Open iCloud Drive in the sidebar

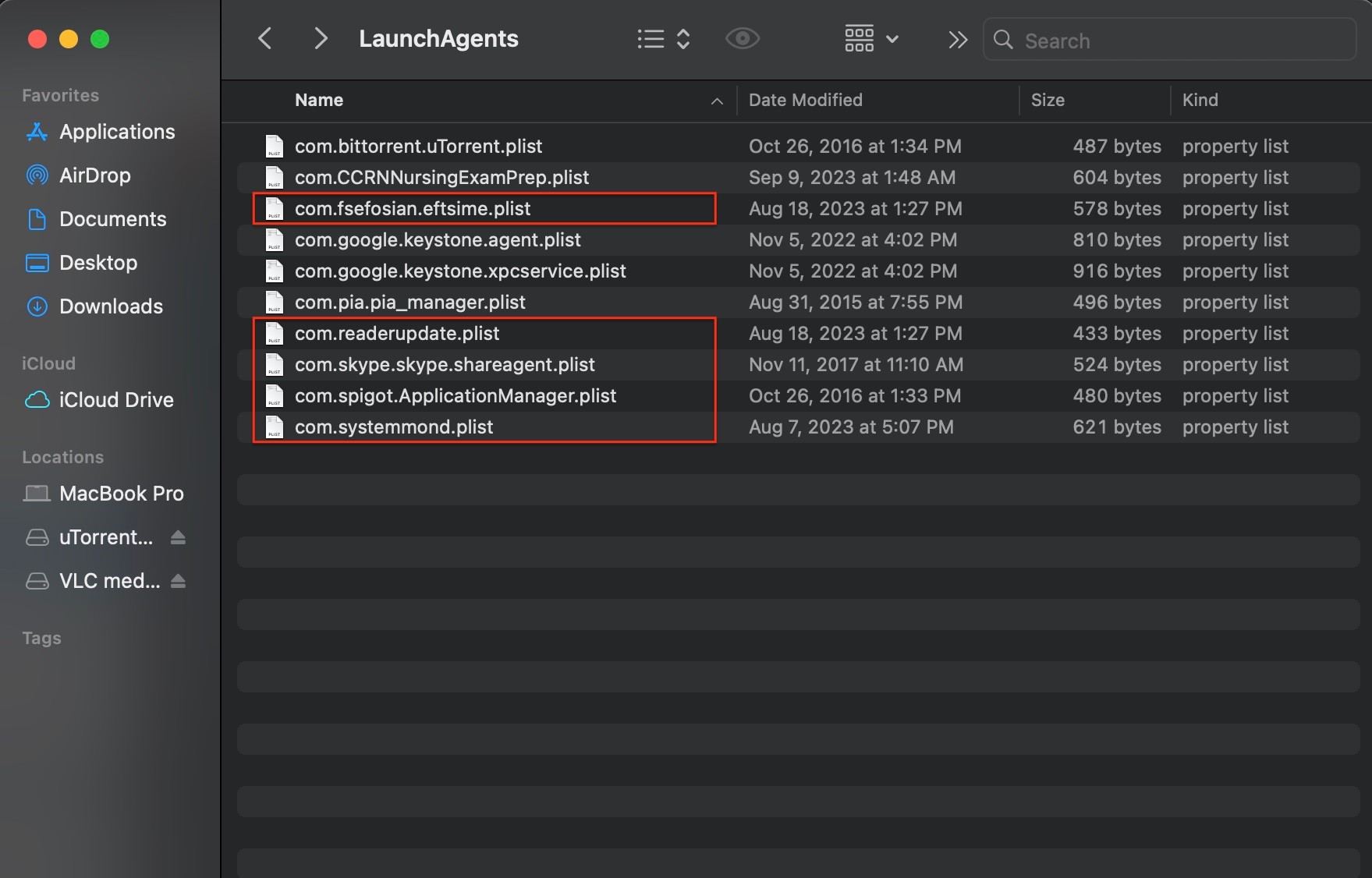99,400
